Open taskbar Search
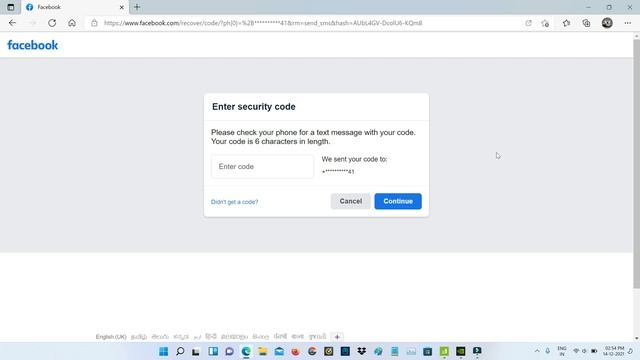This screenshot has height=360, width=640. pyautogui.click(x=180, y=351)
